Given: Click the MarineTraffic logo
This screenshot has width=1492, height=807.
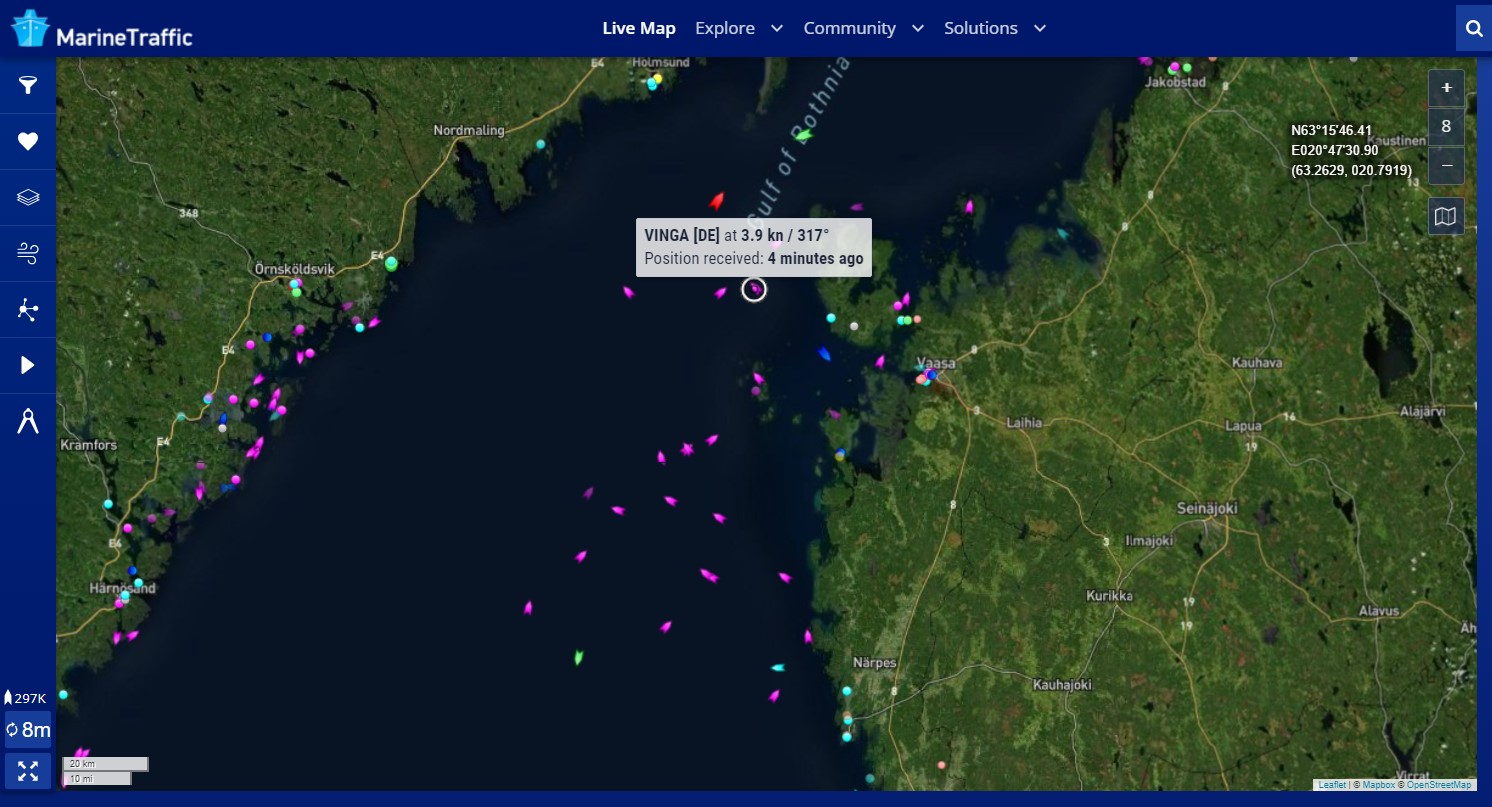Looking at the screenshot, I should [x=101, y=30].
